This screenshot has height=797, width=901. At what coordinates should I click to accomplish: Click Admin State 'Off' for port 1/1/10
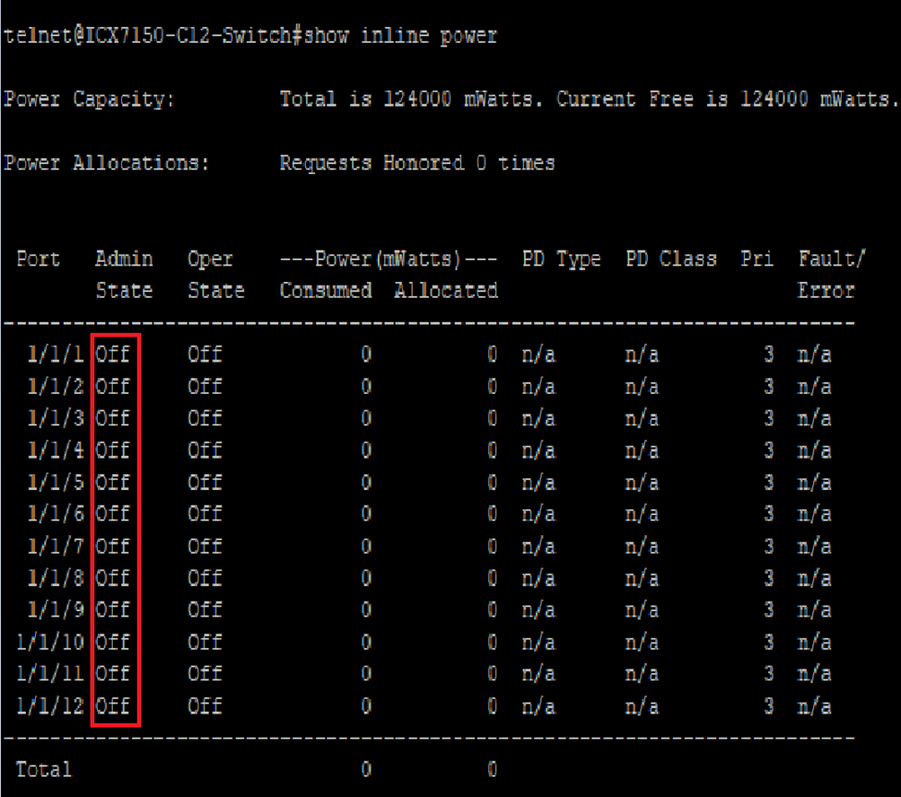(x=113, y=642)
